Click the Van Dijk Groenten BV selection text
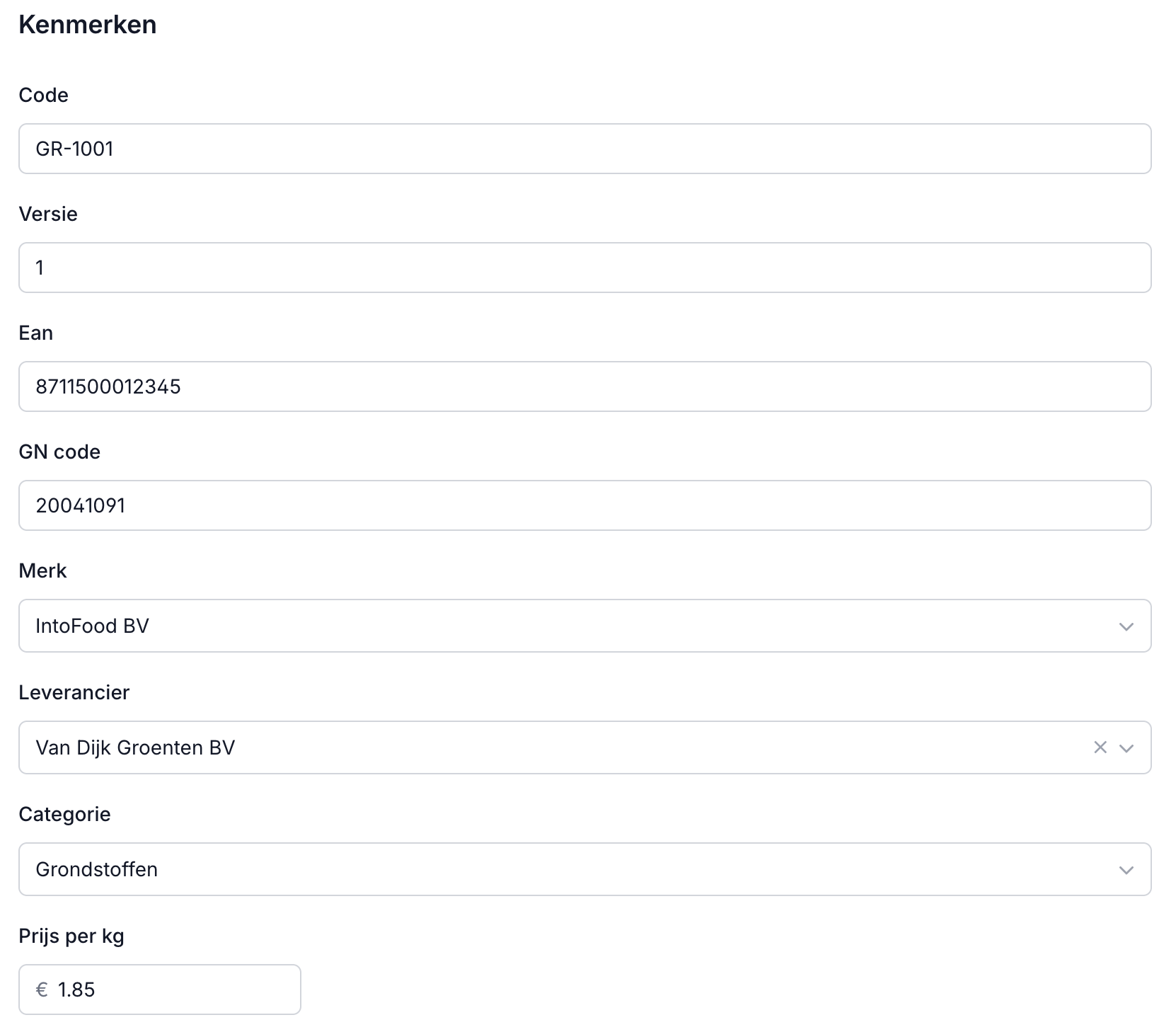The width and height of the screenshot is (1176, 1032). point(135,747)
